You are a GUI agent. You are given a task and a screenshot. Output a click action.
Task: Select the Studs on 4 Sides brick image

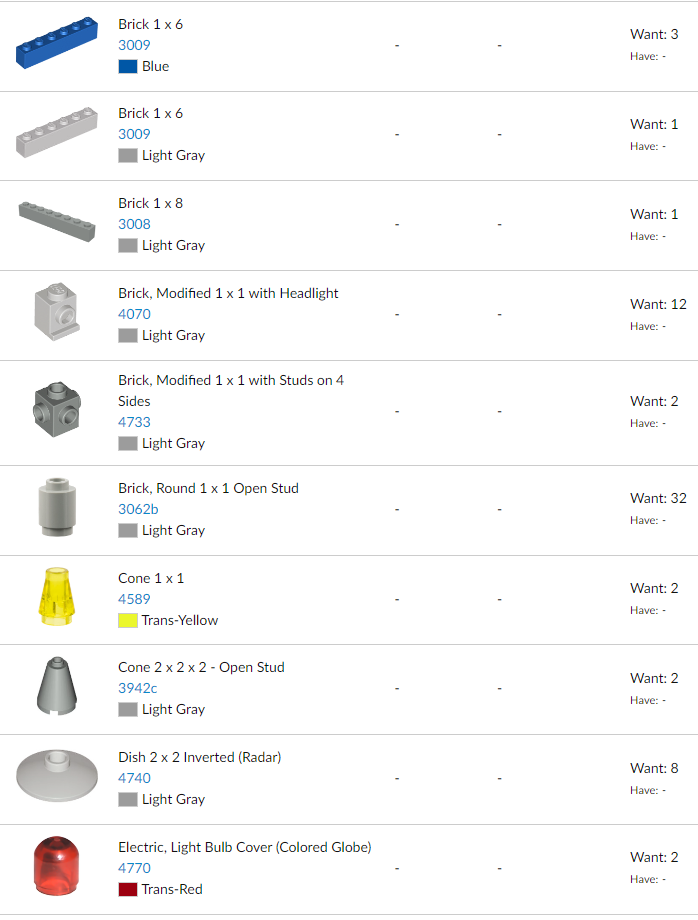pos(55,408)
